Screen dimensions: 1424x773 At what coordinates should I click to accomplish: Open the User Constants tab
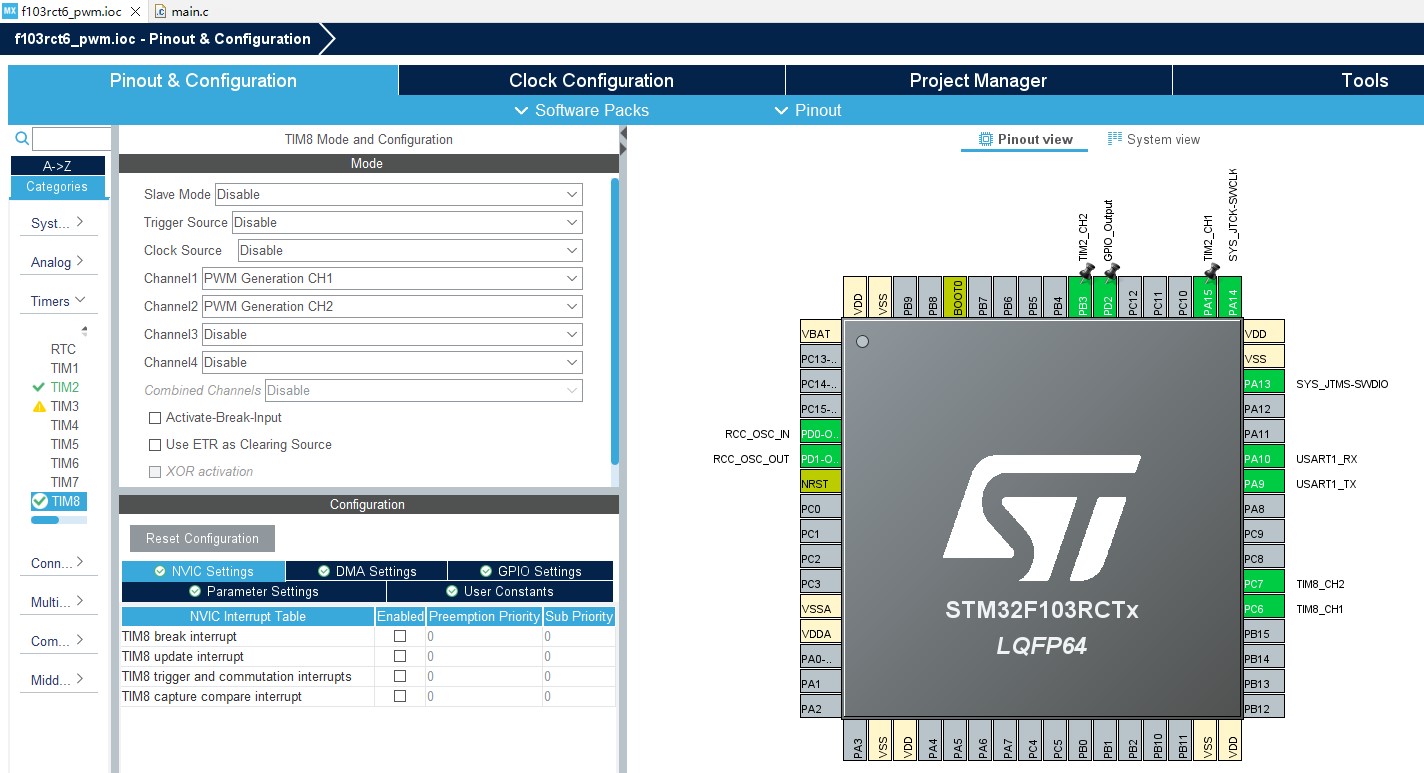[x=500, y=591]
